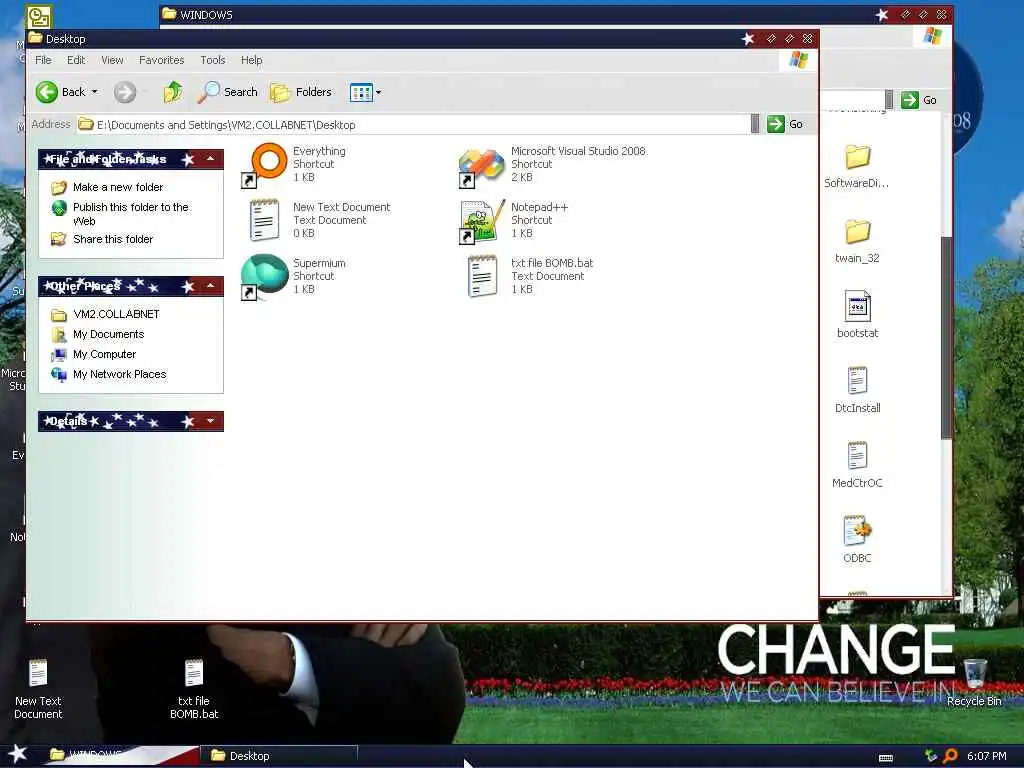Click the grey Forward arrow button
The width and height of the screenshot is (1024, 768).
pyautogui.click(x=125, y=92)
